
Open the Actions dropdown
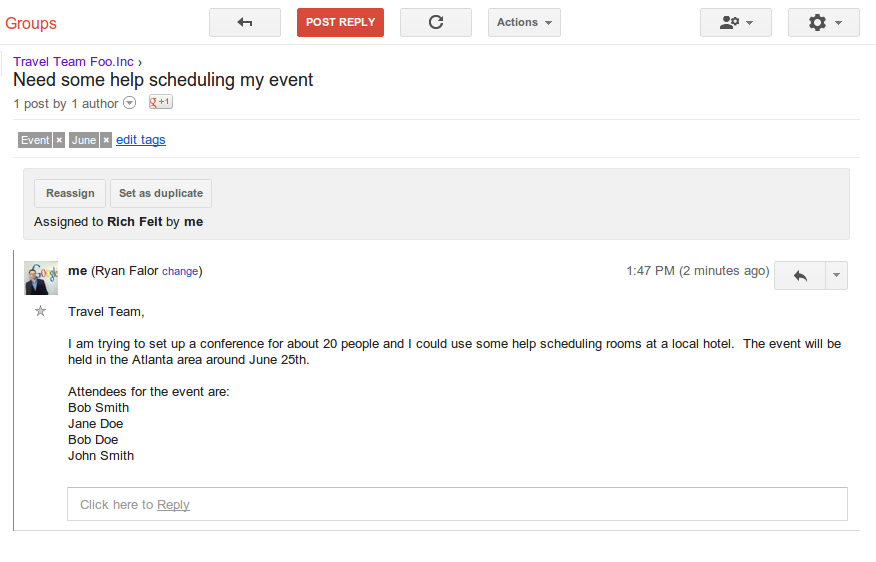(x=524, y=23)
